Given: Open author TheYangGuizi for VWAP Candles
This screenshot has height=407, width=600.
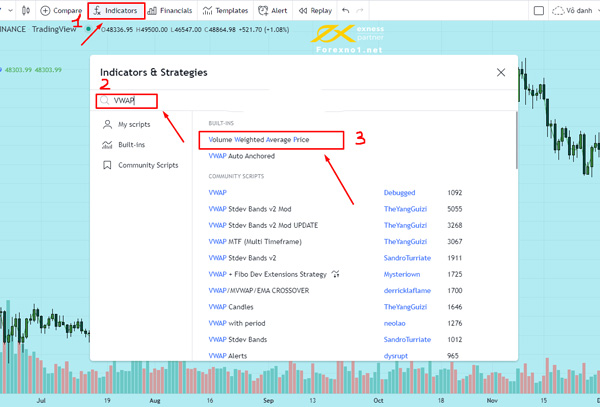Looking at the screenshot, I should (405, 307).
